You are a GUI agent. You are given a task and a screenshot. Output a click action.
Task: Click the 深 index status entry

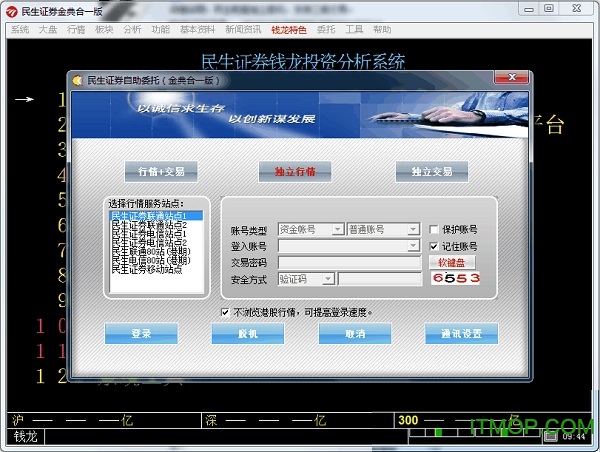pos(298,420)
